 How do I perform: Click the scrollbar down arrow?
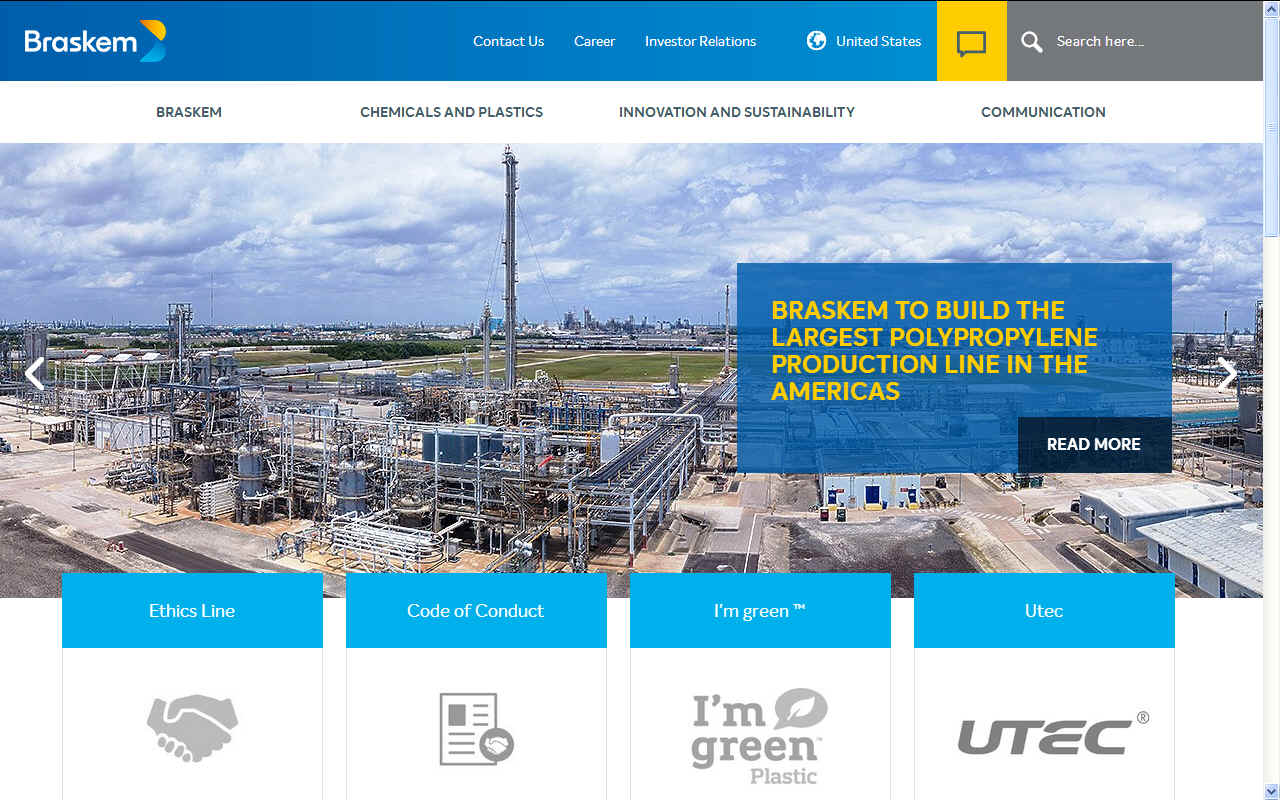1271,791
